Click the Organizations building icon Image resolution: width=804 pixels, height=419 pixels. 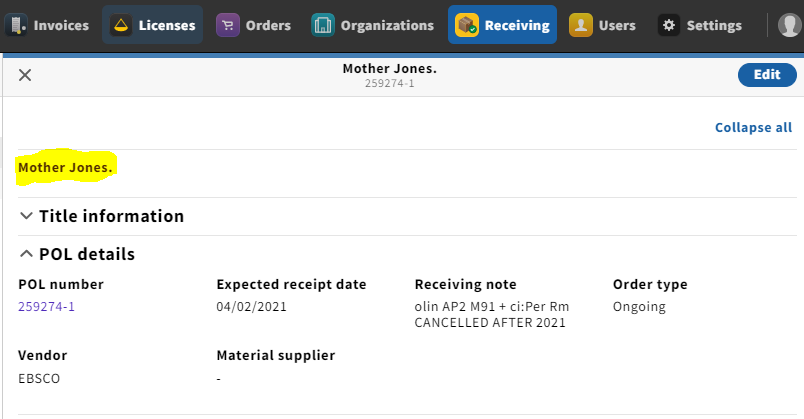coord(323,25)
